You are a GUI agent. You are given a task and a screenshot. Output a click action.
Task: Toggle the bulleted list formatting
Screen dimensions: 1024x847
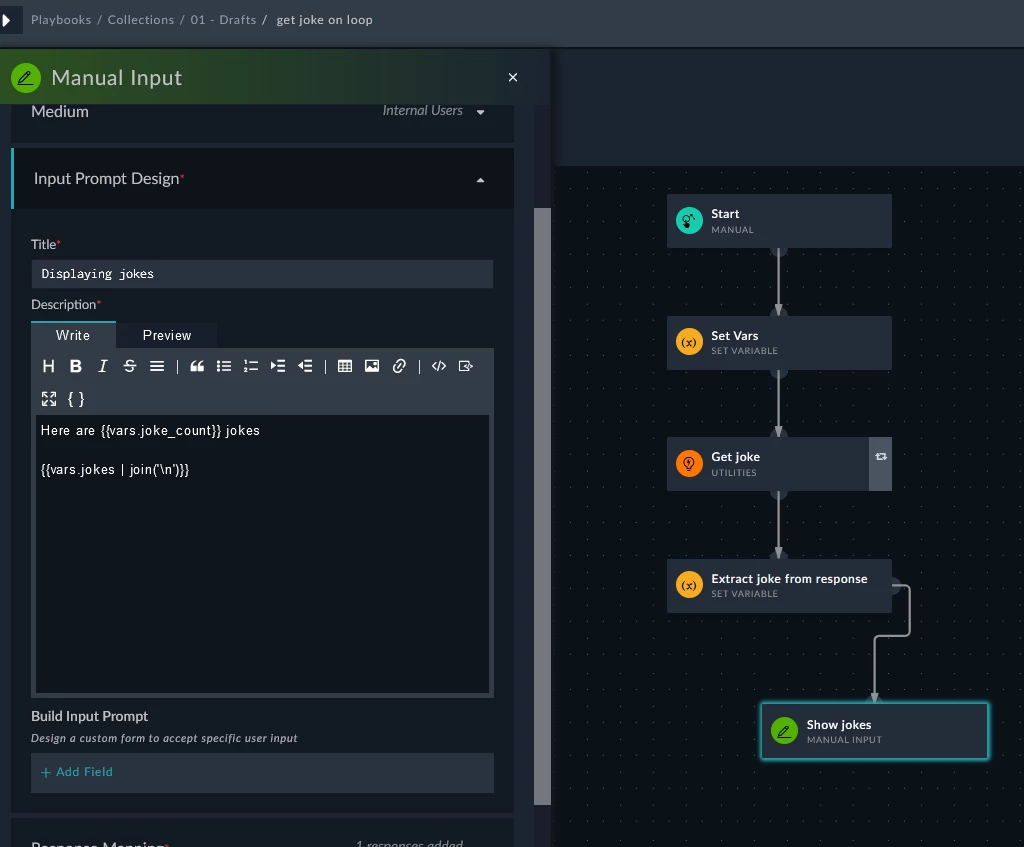click(224, 366)
